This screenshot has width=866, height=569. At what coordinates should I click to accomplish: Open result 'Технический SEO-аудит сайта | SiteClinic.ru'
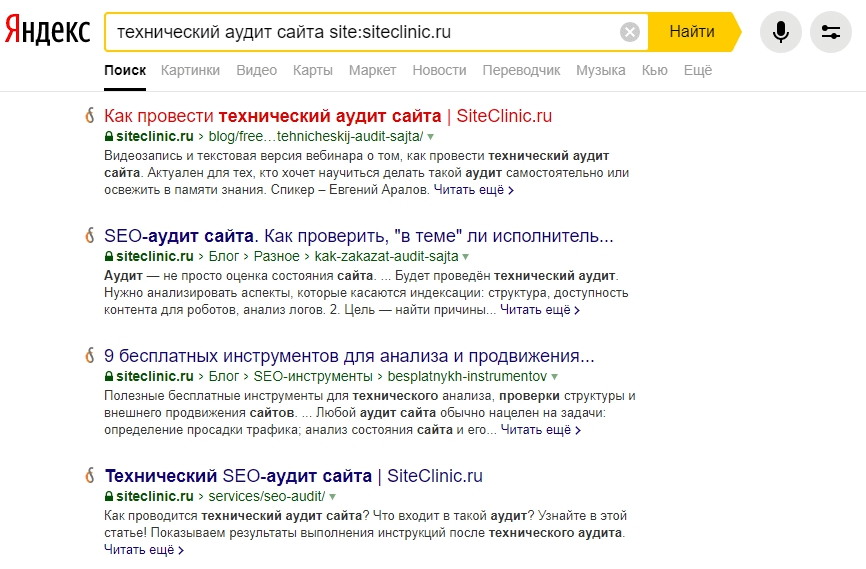tap(293, 476)
